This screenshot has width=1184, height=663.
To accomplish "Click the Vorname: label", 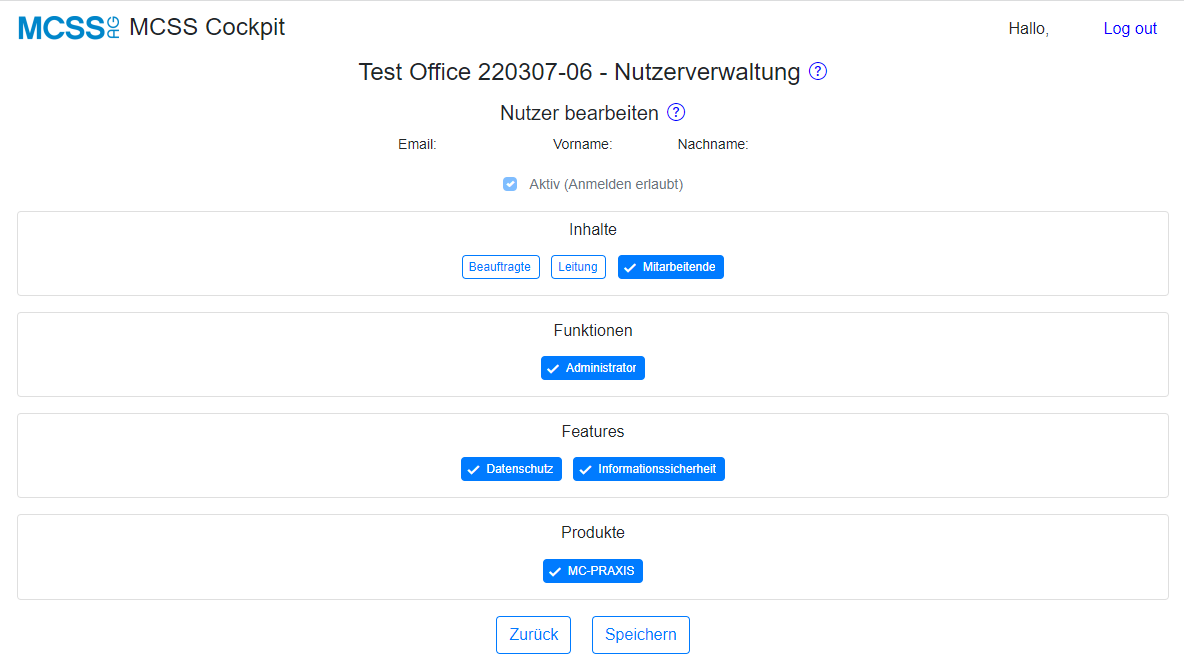I will pyautogui.click(x=582, y=144).
